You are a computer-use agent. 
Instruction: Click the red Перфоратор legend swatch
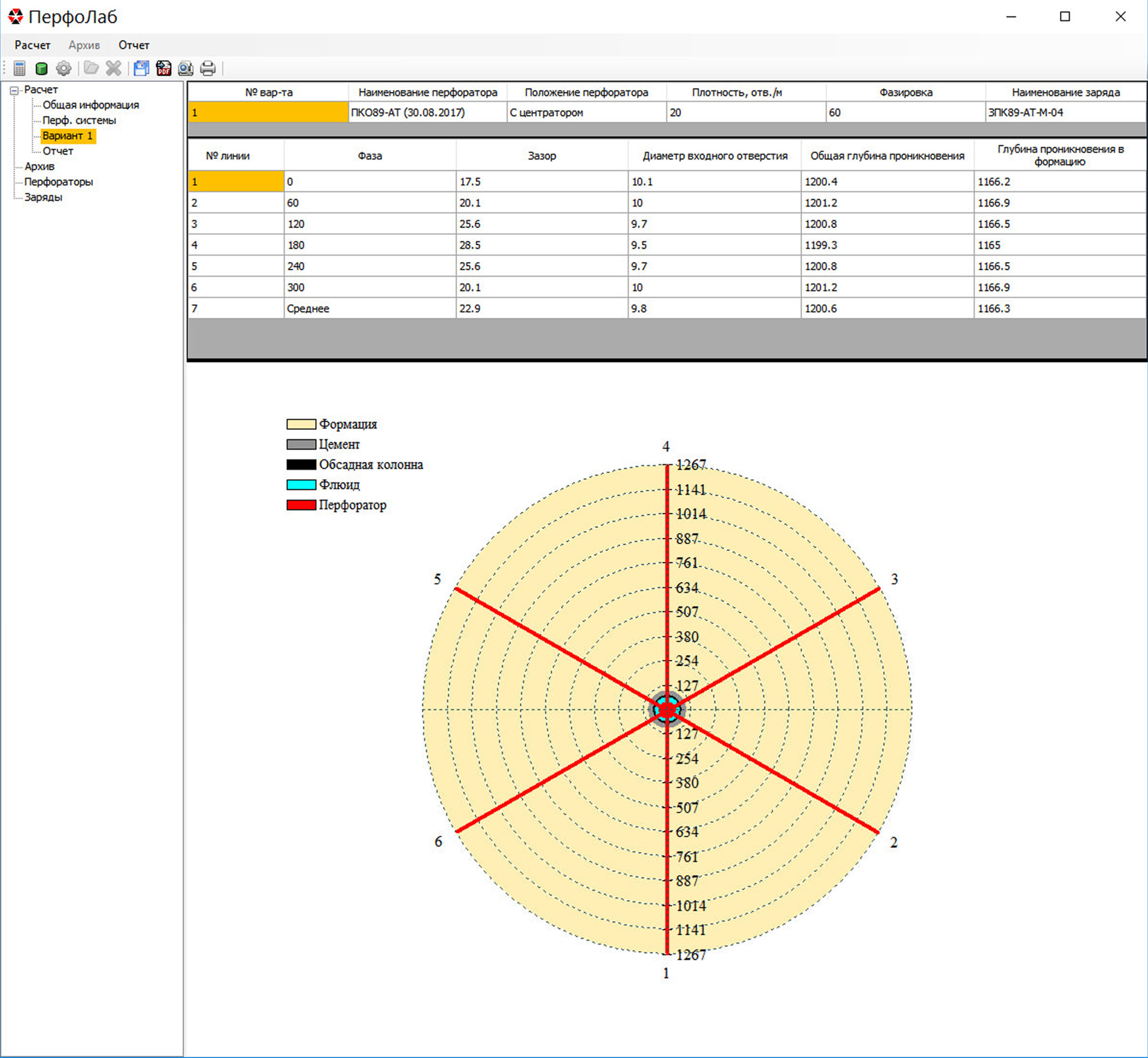301,505
